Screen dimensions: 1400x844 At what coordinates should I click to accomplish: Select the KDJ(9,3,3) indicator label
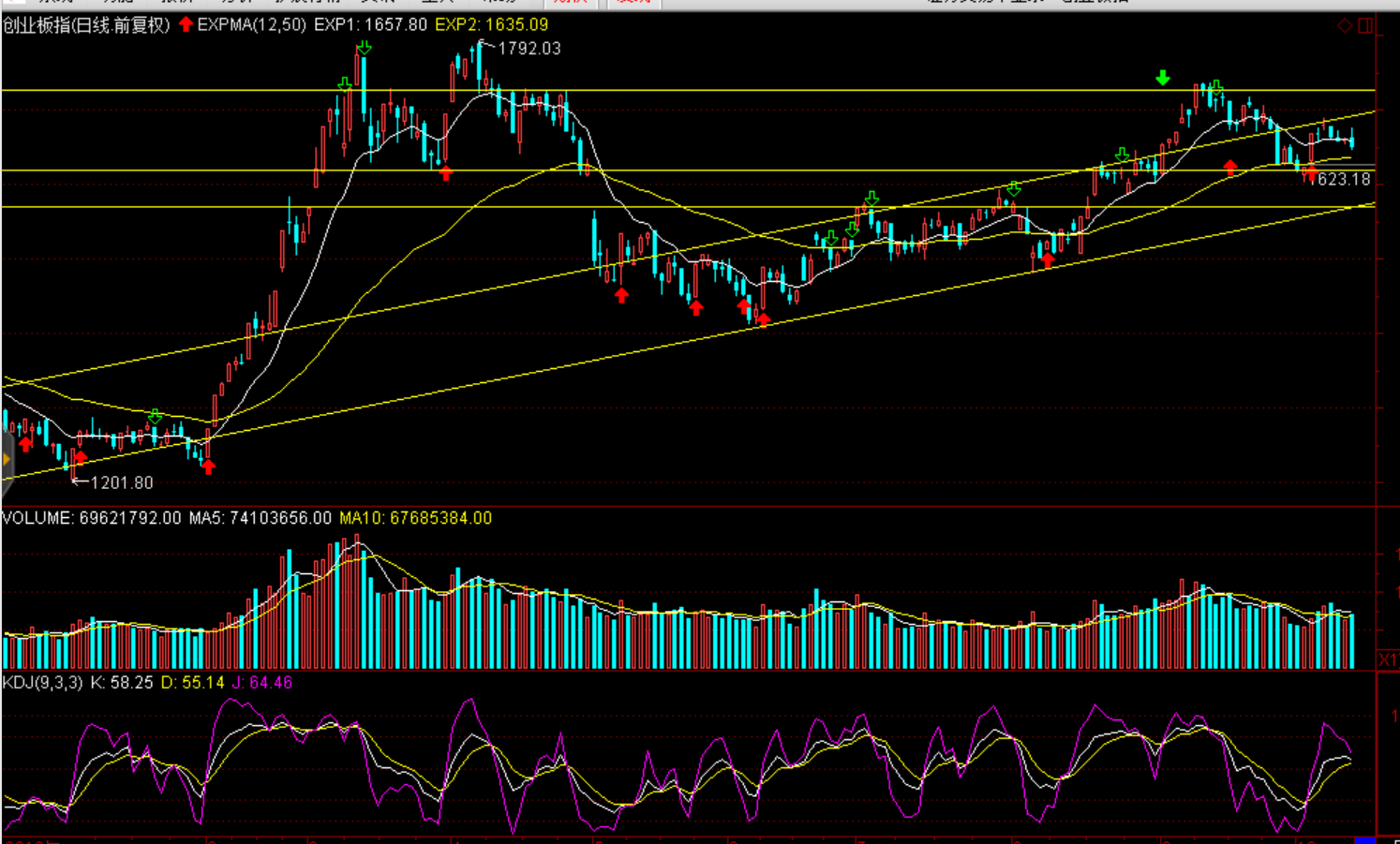(x=42, y=683)
